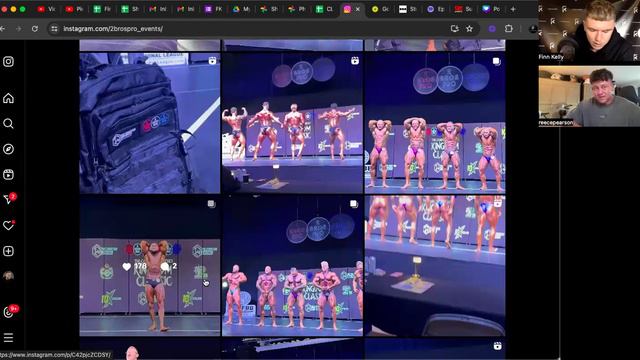640x360 pixels.
Task: Click the install app icon in address bar
Action: pos(454,29)
